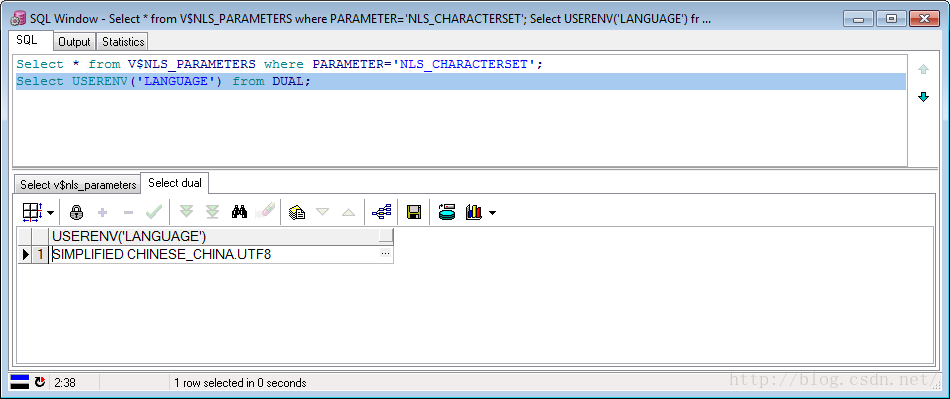Select the Select dual result tab
Viewport: 950px width, 399px height.
(175, 183)
